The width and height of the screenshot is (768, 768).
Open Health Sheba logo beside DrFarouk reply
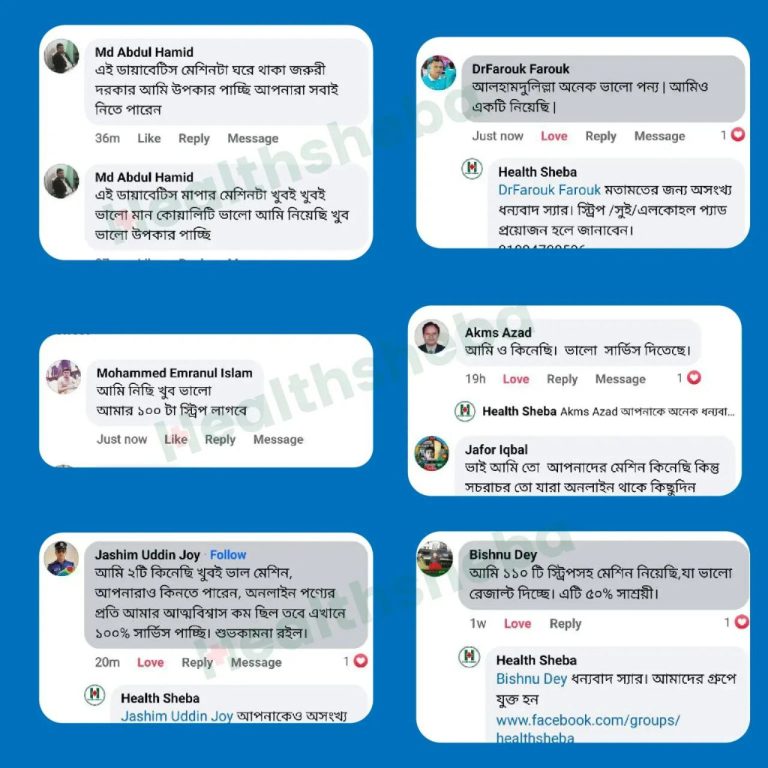pyautogui.click(x=472, y=168)
